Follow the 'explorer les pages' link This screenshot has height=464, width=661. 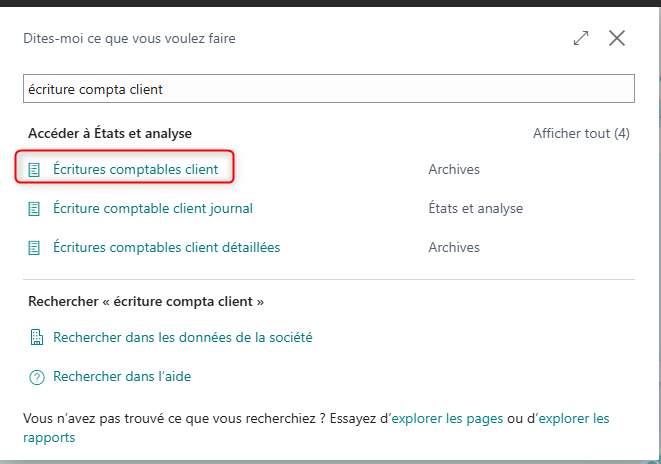tap(447, 418)
